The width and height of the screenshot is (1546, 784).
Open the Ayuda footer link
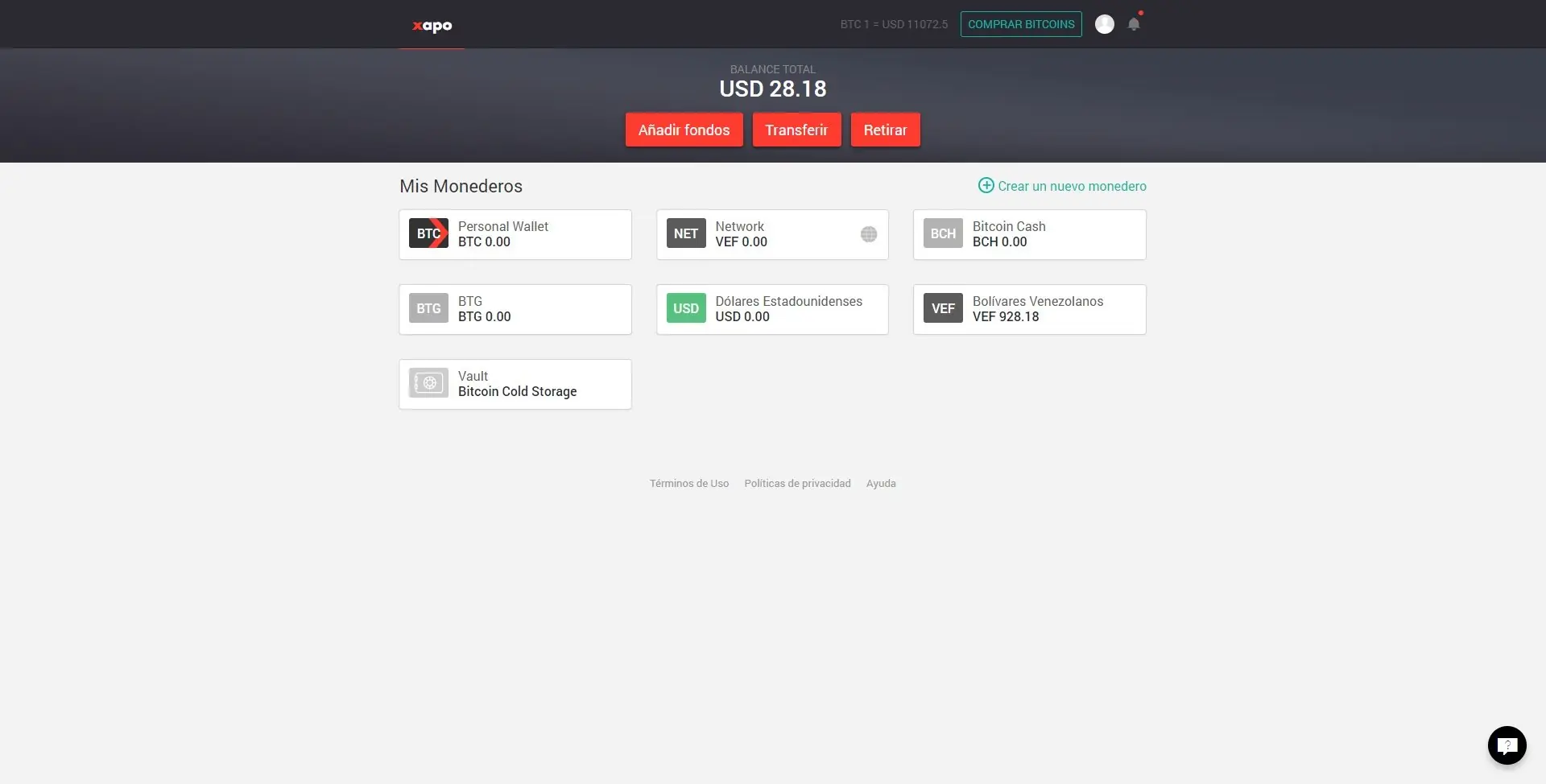click(x=881, y=483)
